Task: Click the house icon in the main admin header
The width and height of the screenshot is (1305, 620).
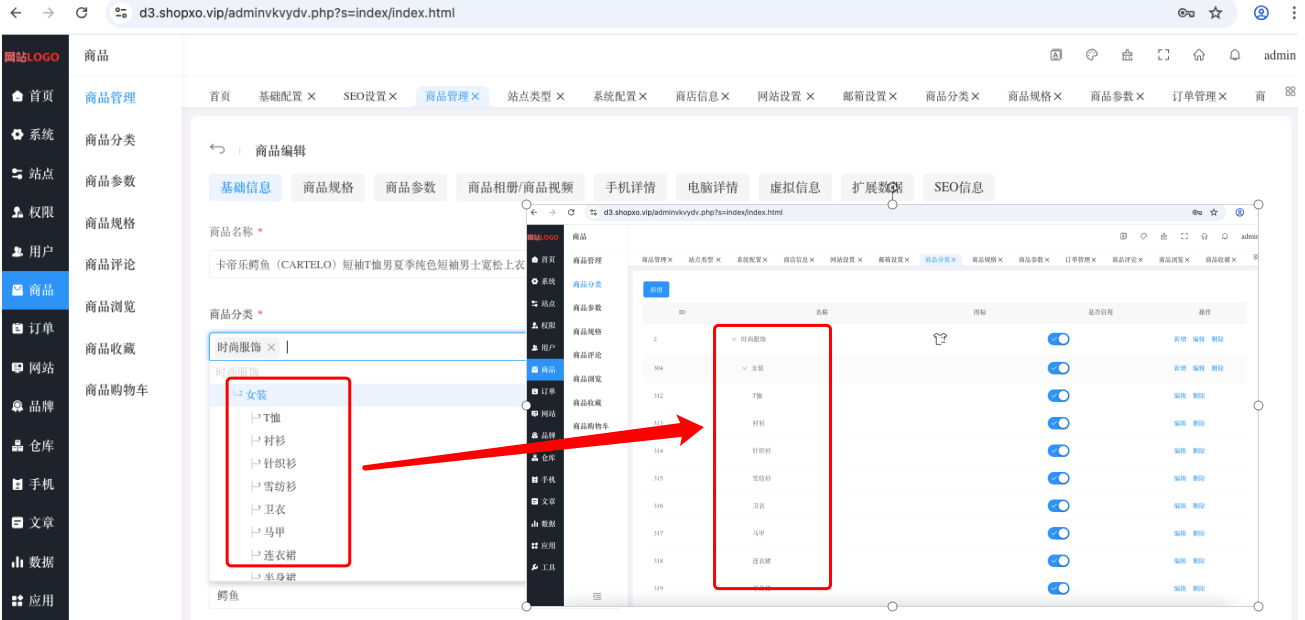Action: (1199, 55)
